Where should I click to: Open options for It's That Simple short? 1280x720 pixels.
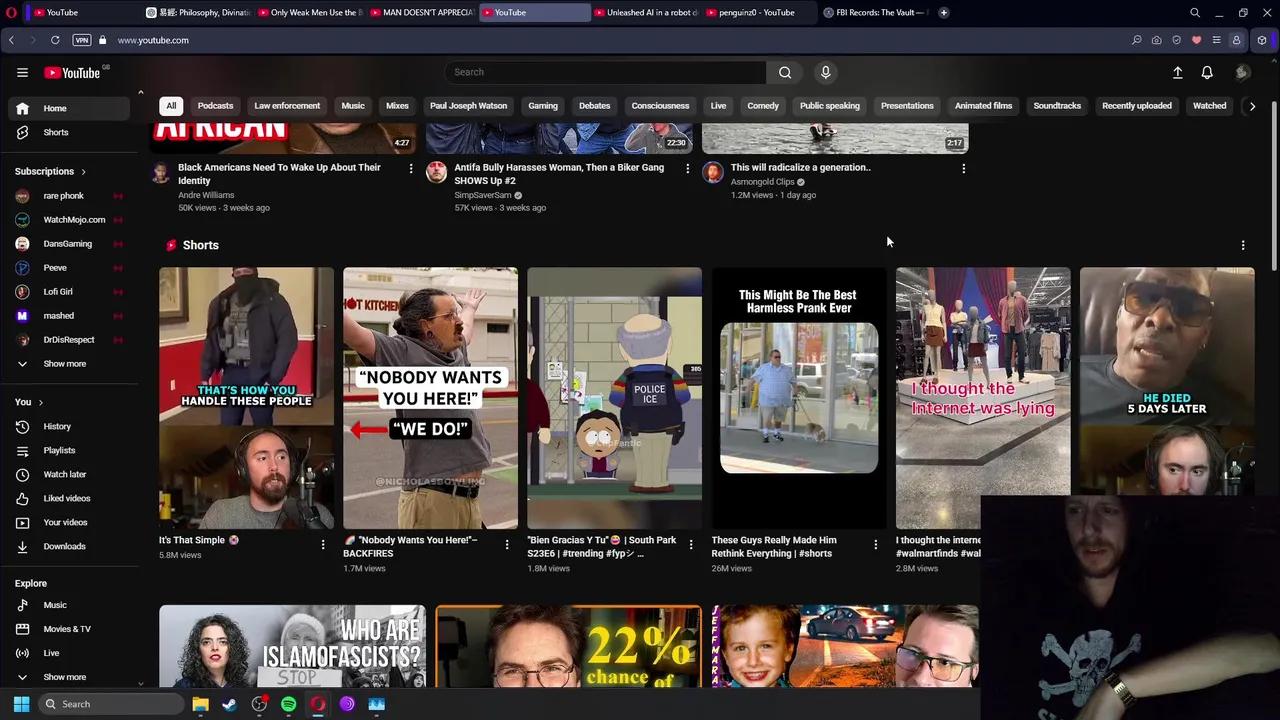point(322,544)
